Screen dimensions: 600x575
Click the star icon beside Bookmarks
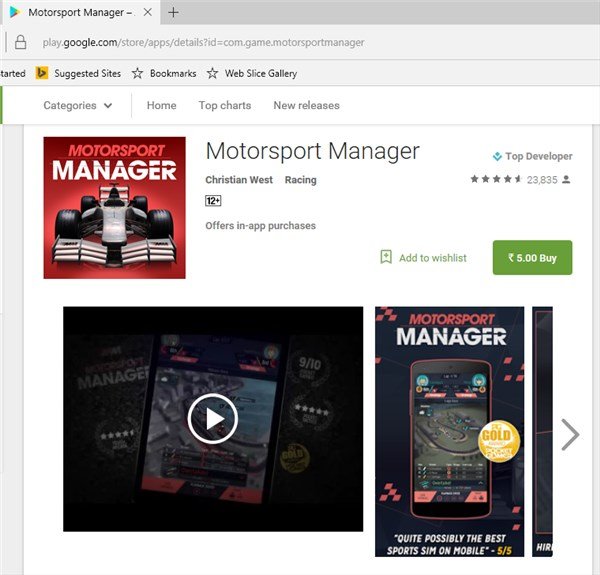click(x=137, y=73)
